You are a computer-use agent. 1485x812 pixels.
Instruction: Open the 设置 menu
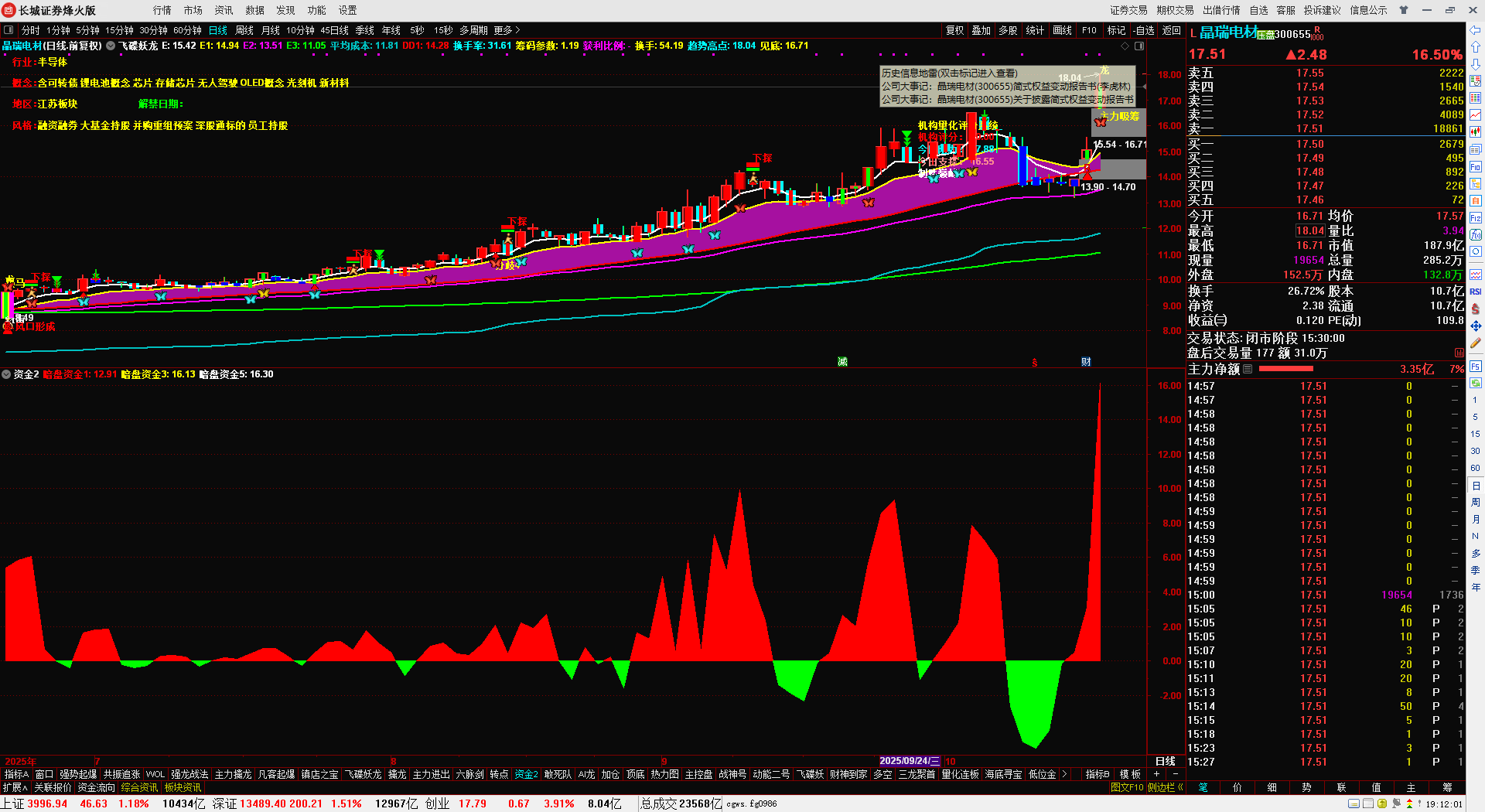(348, 10)
